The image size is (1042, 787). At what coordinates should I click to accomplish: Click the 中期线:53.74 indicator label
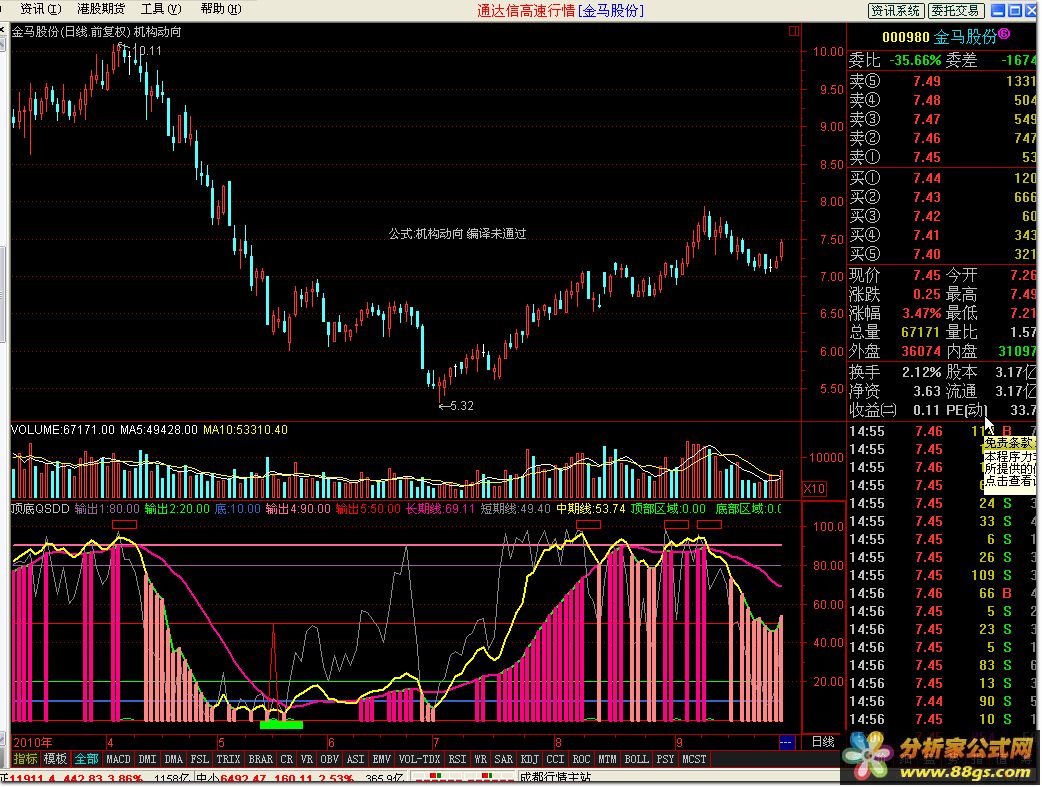[x=591, y=508]
